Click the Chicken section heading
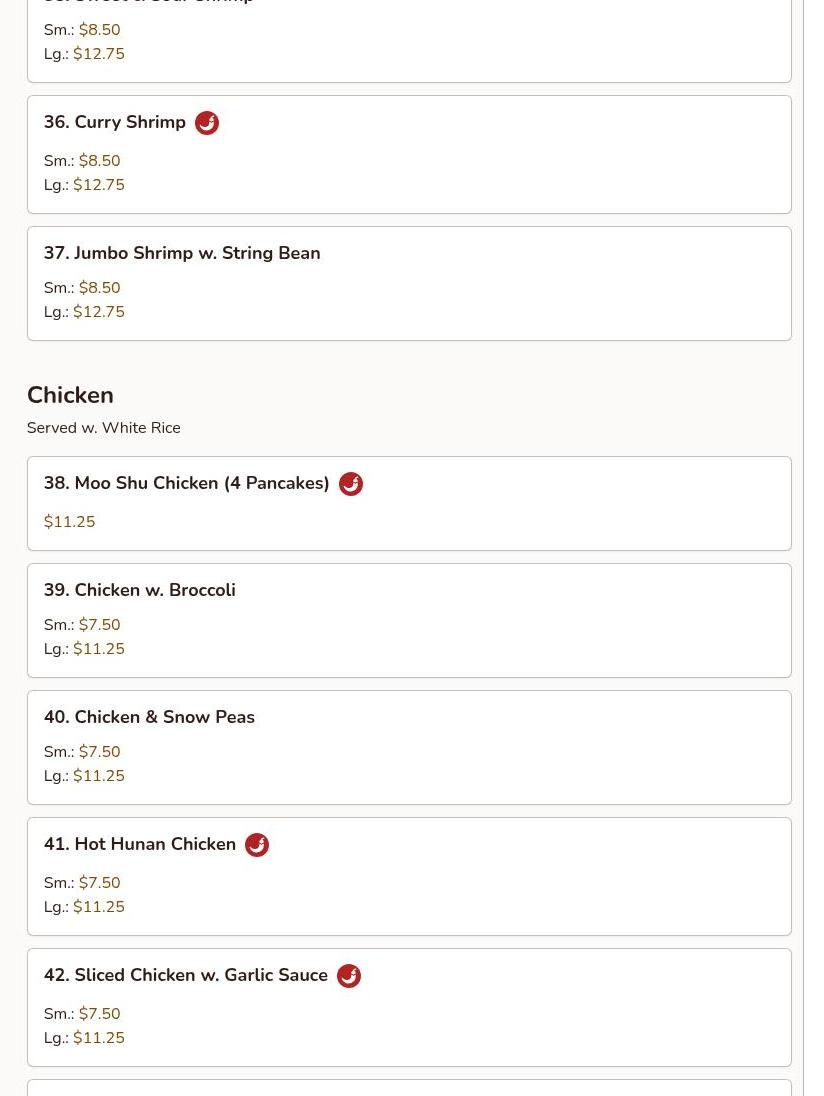 tap(70, 395)
